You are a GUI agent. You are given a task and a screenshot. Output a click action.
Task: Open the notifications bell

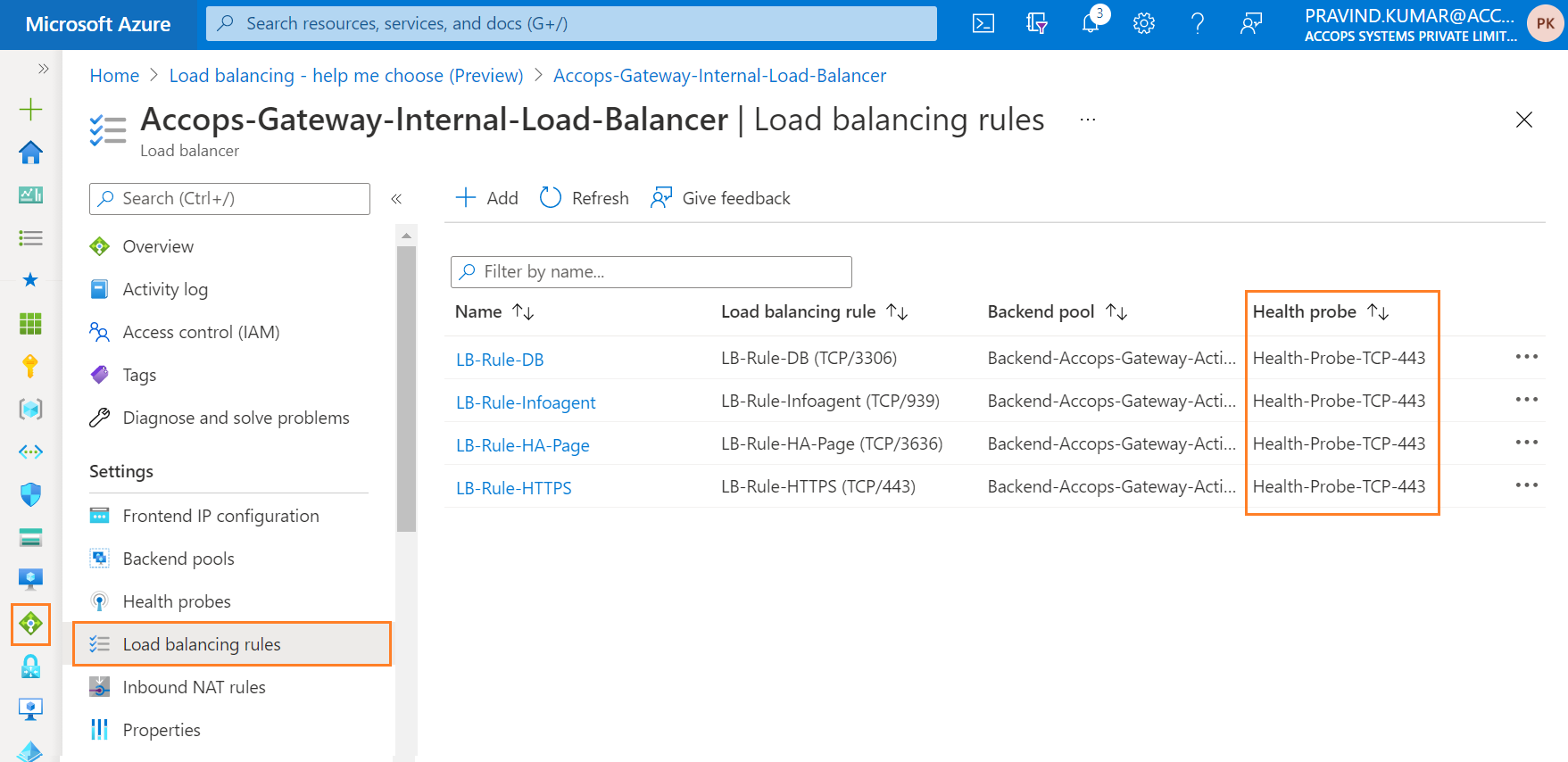(1091, 24)
